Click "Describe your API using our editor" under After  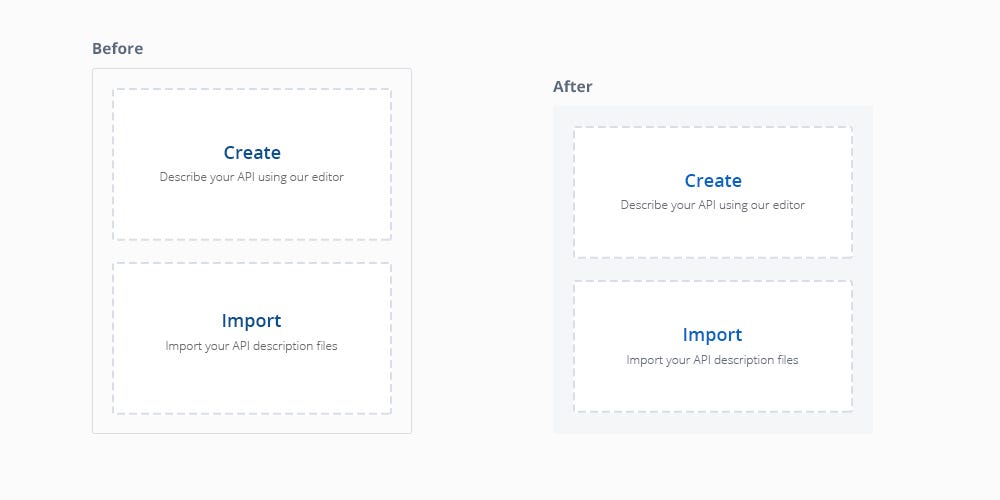pos(713,205)
